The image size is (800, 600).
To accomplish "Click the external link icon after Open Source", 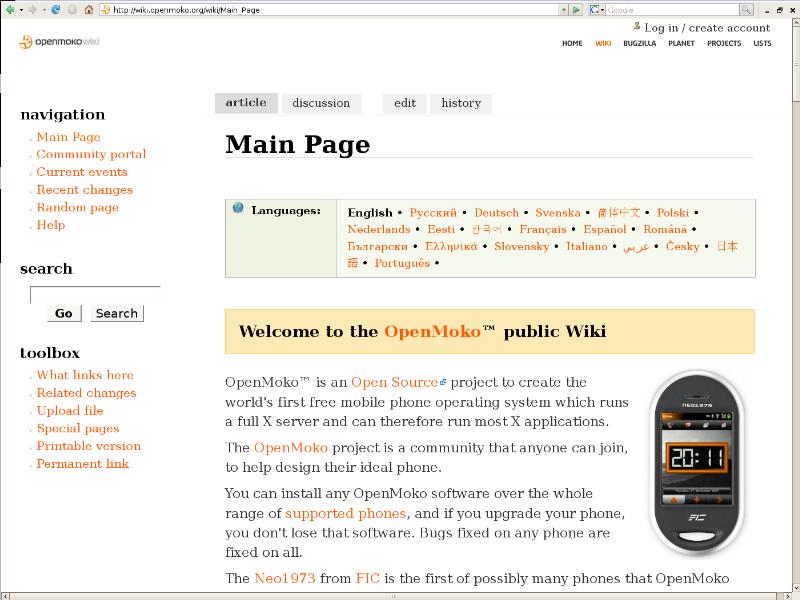I will tap(443, 382).
